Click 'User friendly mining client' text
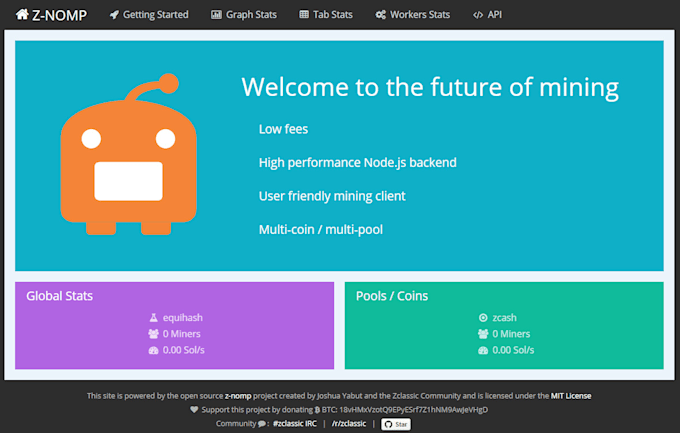Image resolution: width=680 pixels, height=433 pixels. click(x=332, y=196)
